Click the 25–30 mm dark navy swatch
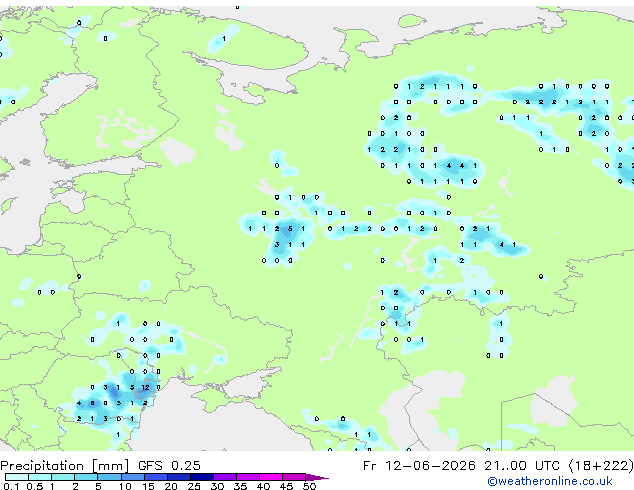This screenshot has width=634, height=490. 201,477
